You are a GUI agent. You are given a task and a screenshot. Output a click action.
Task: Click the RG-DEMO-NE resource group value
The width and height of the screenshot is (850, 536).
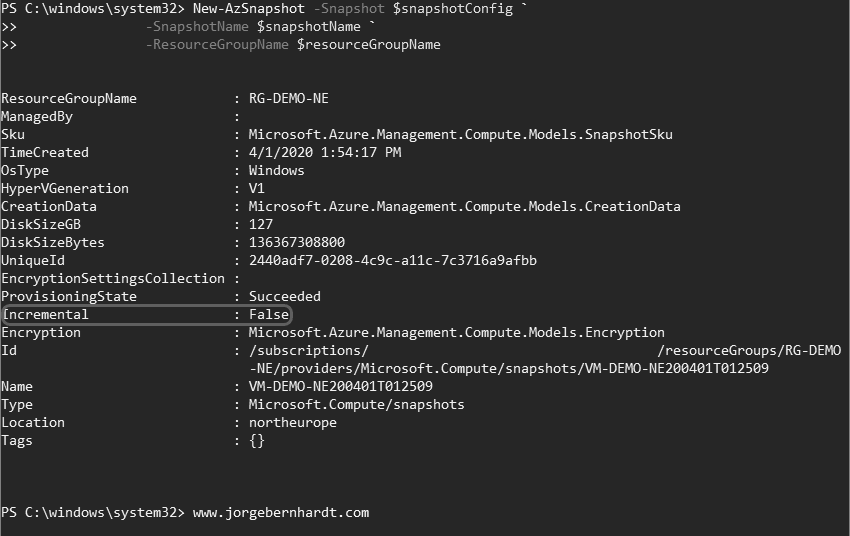pos(288,98)
